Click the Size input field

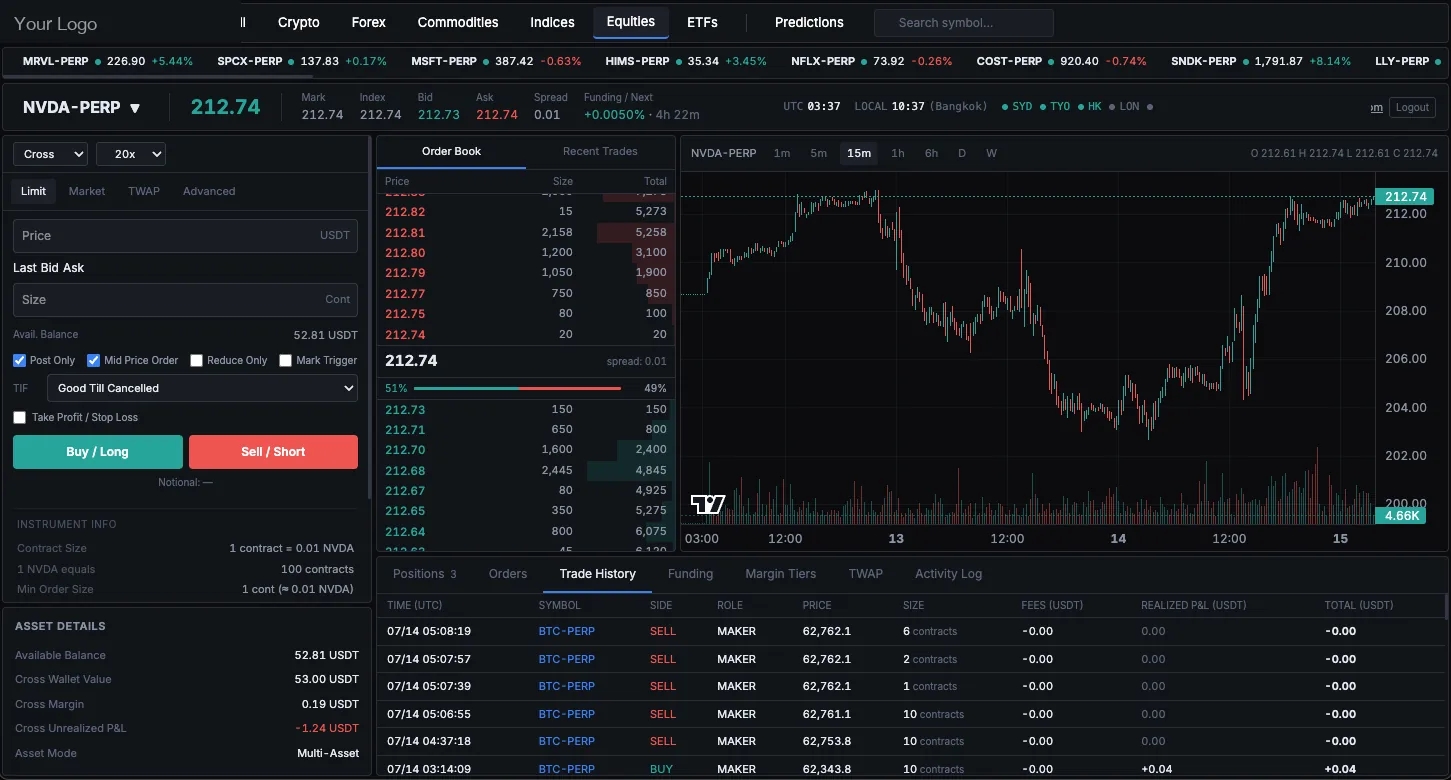click(x=185, y=300)
